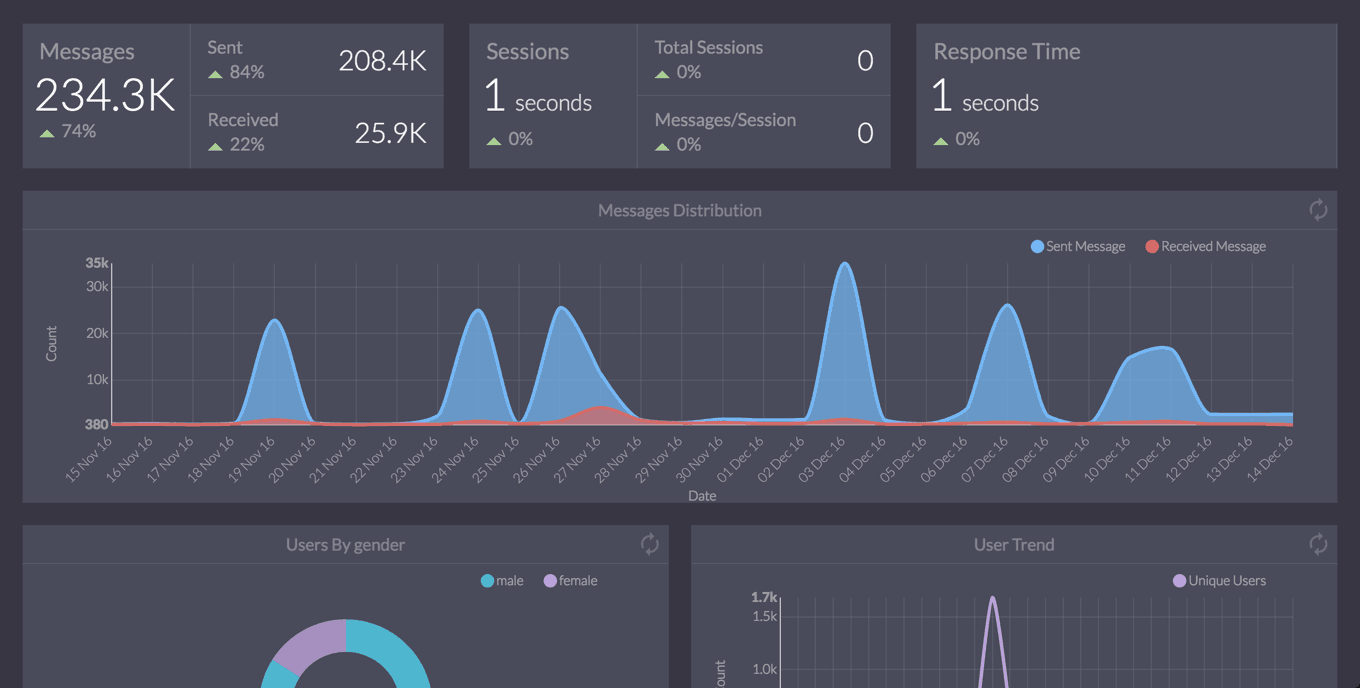This screenshot has height=688, width=1360.
Task: Click the Sent value 208.4K
Action: pos(382,60)
